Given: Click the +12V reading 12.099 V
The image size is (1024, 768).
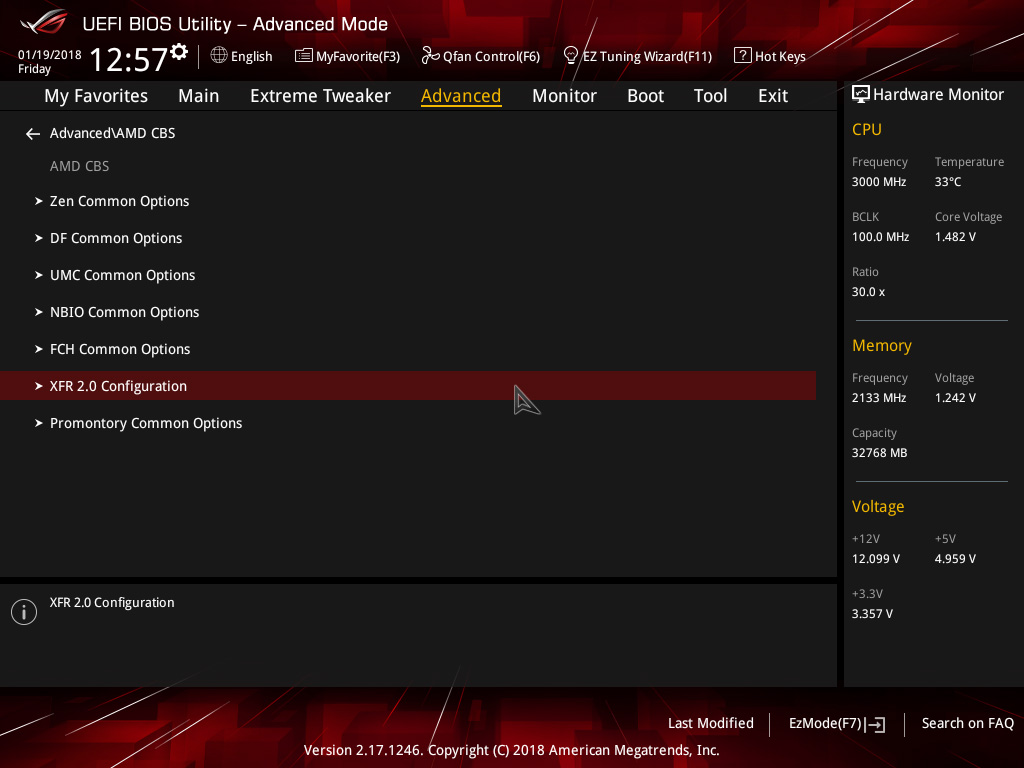Looking at the screenshot, I should [876, 559].
